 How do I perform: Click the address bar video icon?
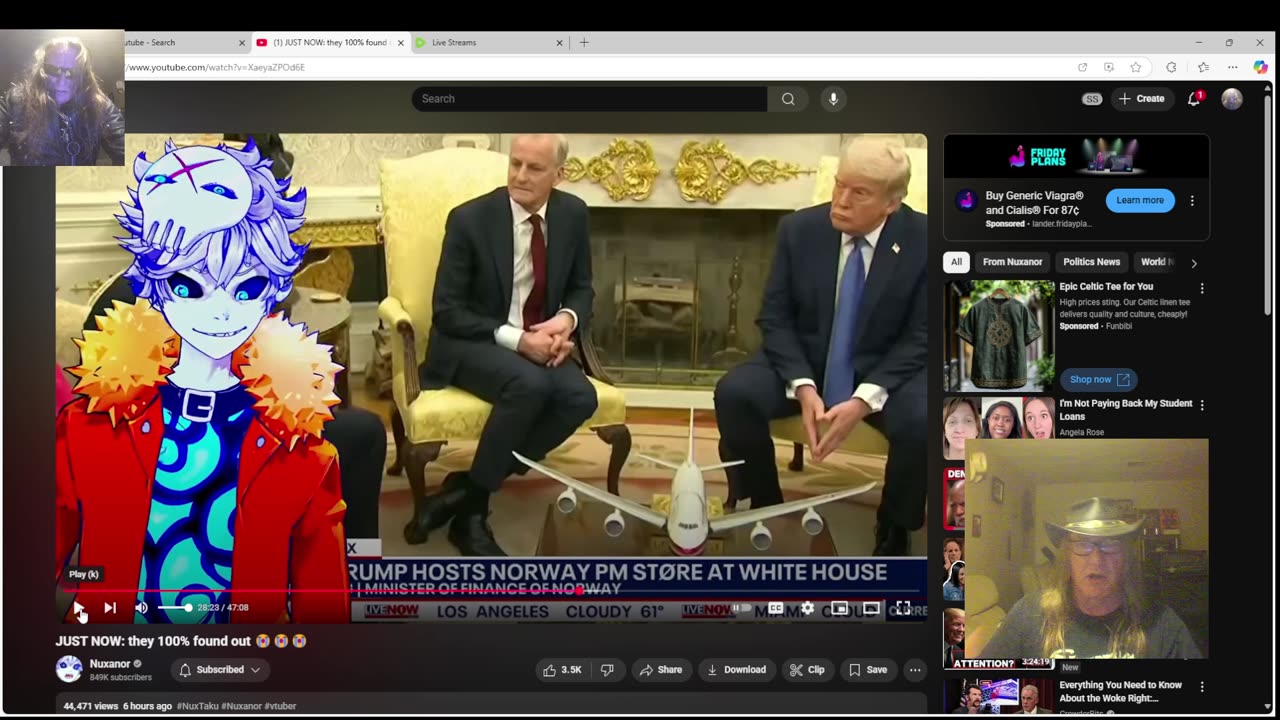tap(1109, 67)
